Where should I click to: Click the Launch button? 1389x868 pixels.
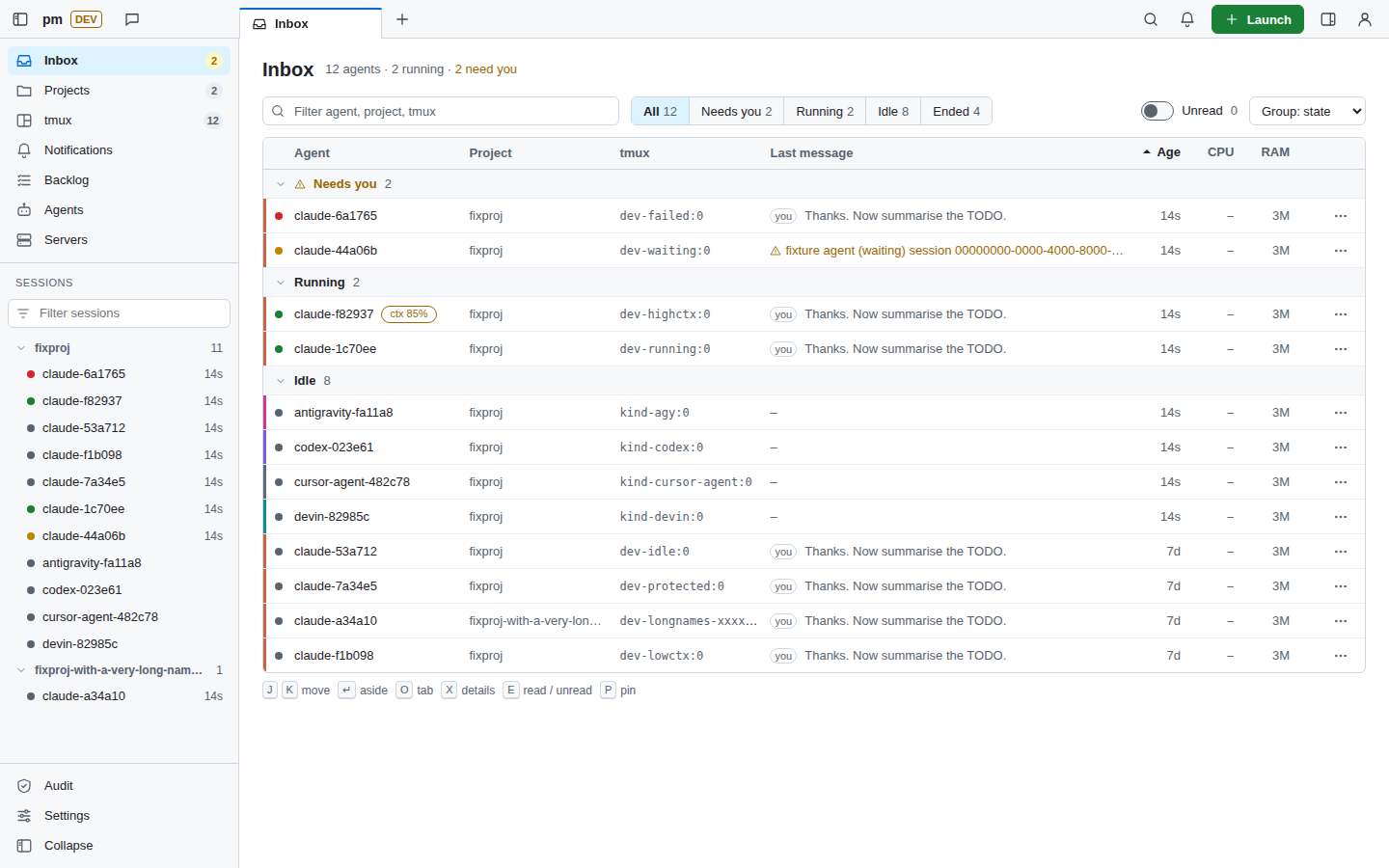click(x=1258, y=19)
